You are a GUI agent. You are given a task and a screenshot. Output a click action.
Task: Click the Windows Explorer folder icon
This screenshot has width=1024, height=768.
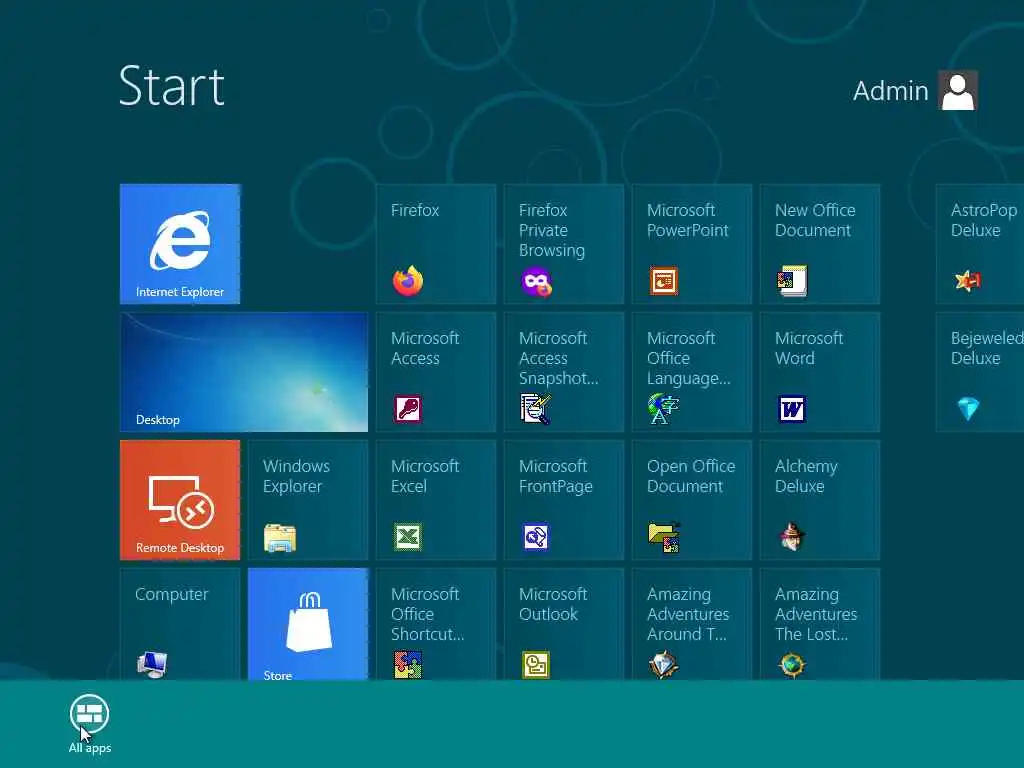click(280, 537)
